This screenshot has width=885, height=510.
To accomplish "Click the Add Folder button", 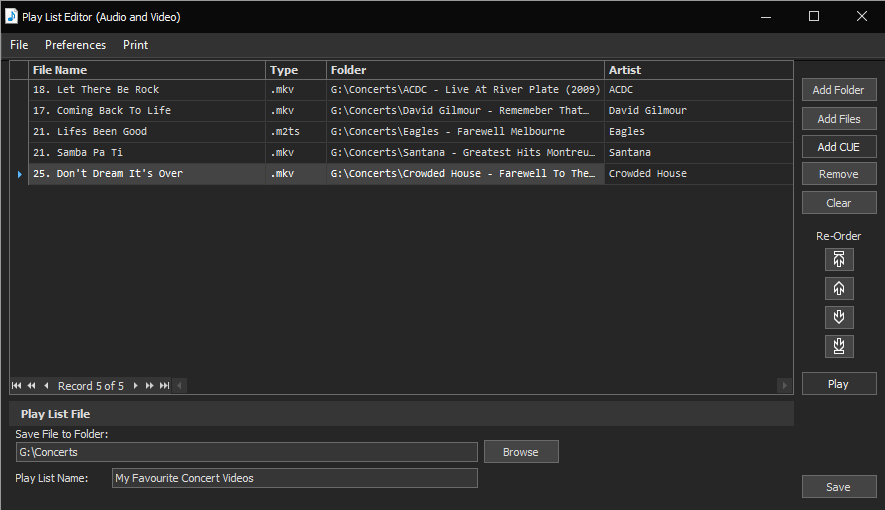I will pos(838,90).
